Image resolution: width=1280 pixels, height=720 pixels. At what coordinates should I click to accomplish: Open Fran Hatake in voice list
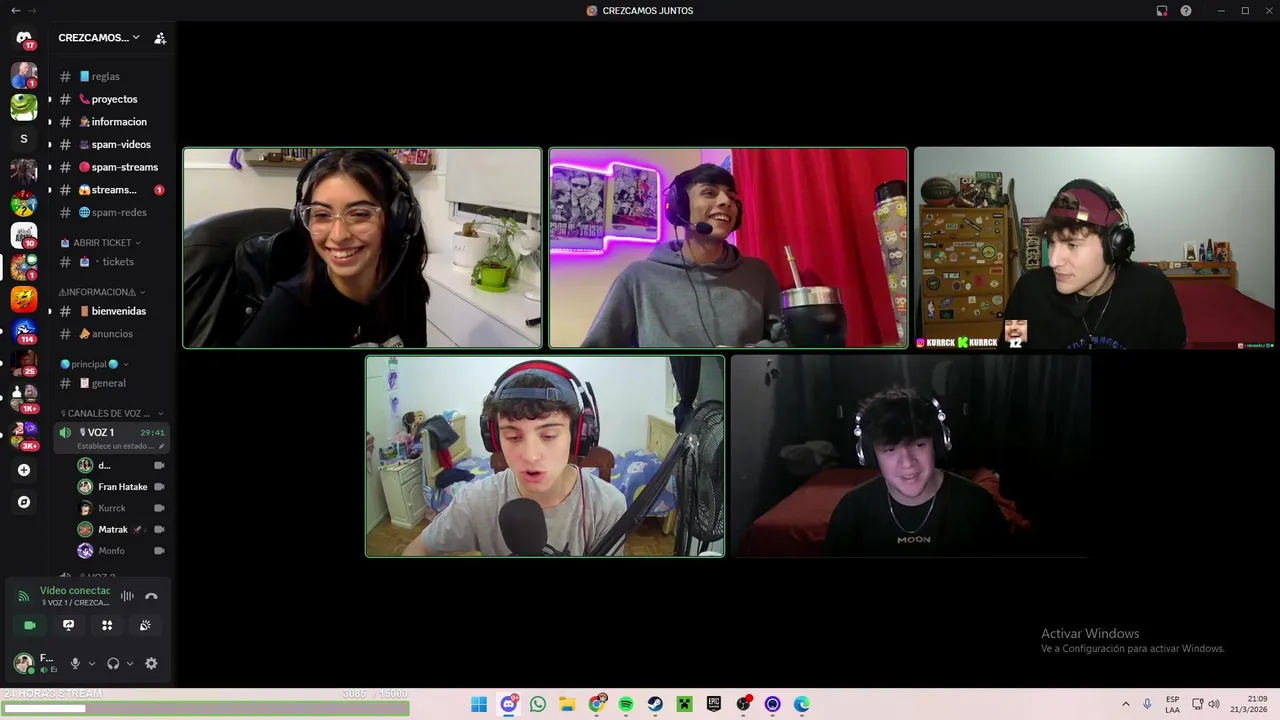[121, 487]
